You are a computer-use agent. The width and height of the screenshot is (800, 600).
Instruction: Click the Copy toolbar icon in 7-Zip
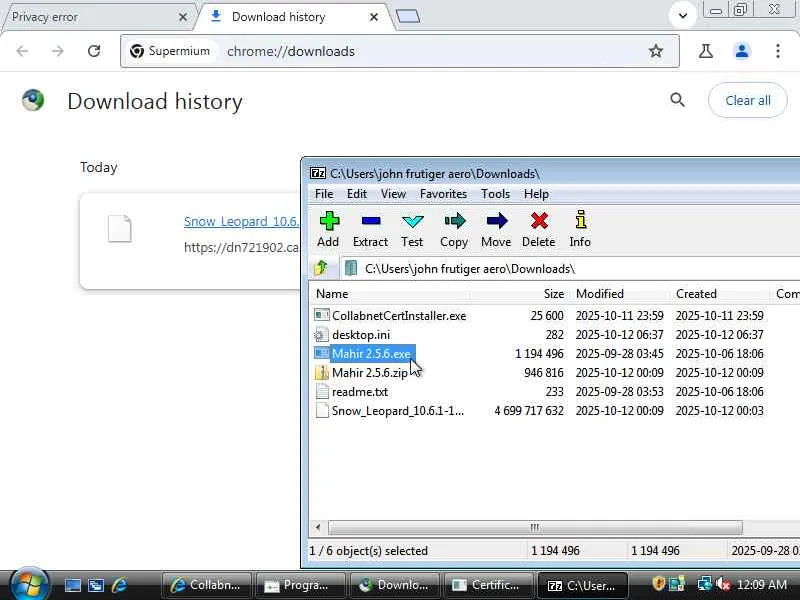tap(454, 230)
